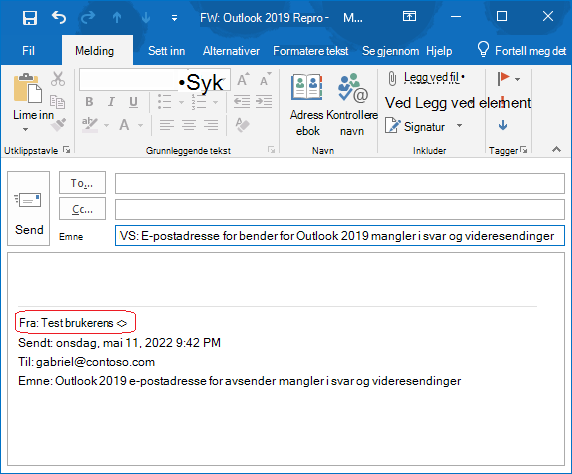Click Kontrollere navn check names icon
This screenshot has height=474, width=572.
(352, 104)
